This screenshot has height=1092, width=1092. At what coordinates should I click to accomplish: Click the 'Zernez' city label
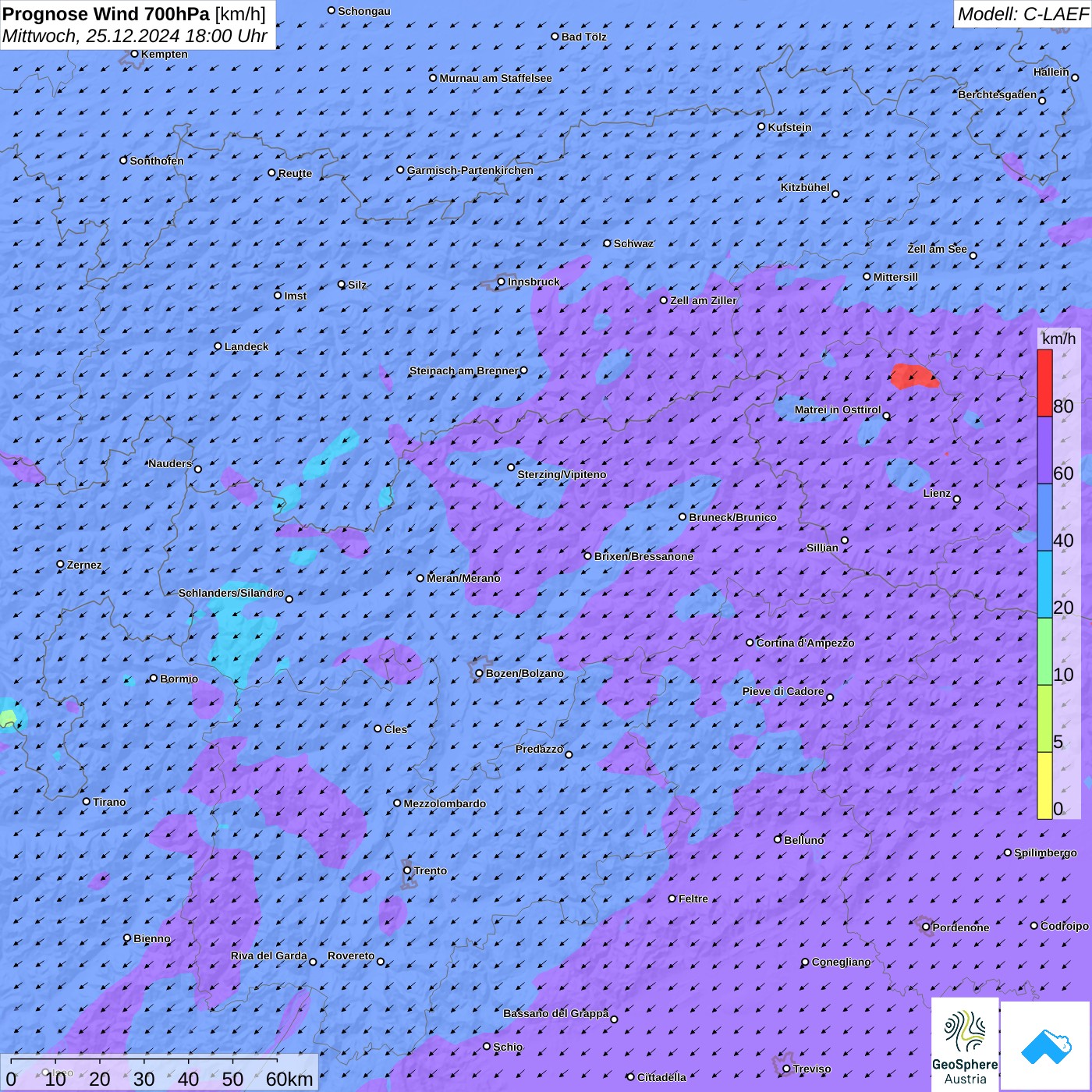(84, 565)
